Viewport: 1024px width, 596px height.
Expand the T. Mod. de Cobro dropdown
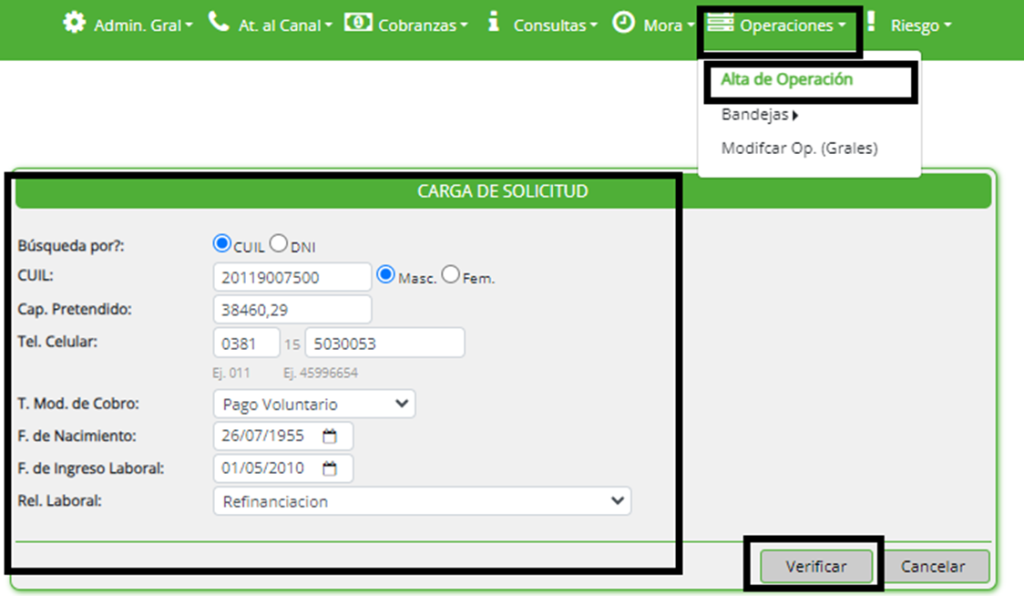click(314, 404)
